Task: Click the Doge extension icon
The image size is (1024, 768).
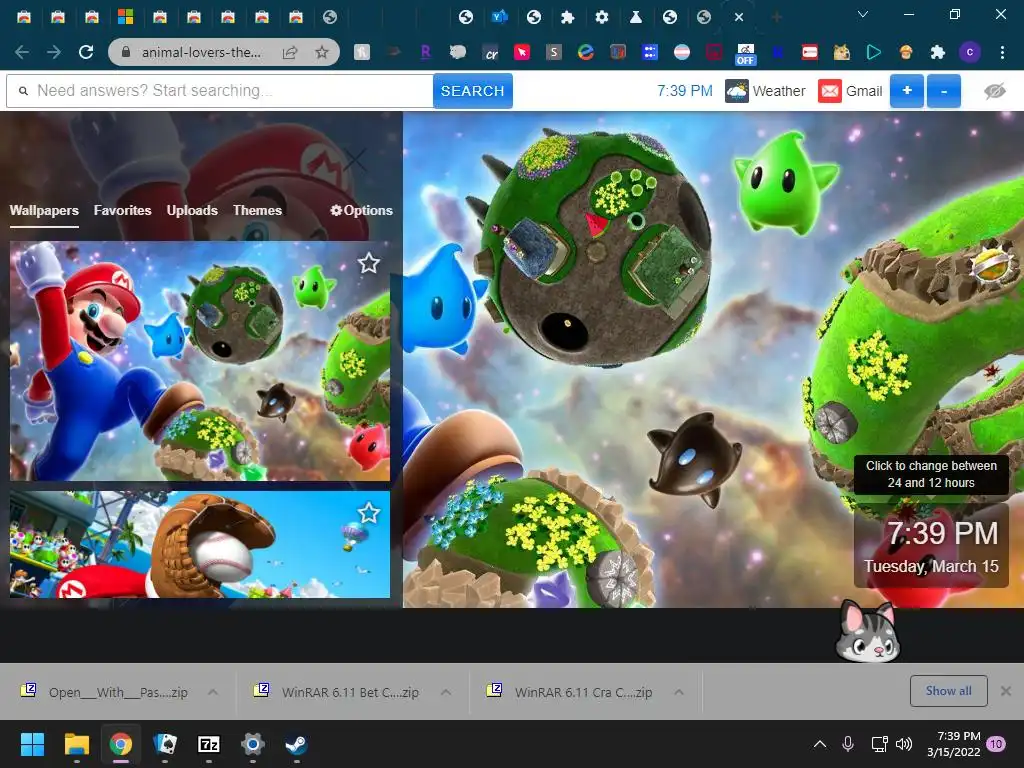Action: [x=842, y=52]
